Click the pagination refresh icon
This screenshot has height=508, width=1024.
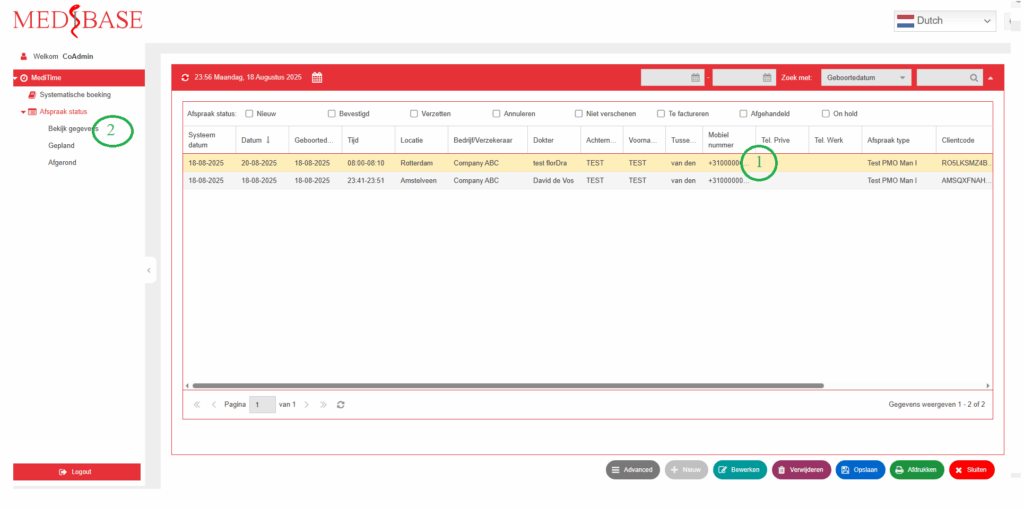tap(341, 405)
